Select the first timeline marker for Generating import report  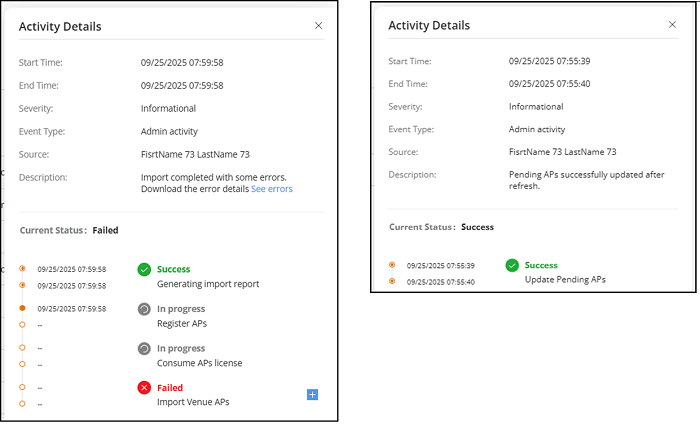click(22, 269)
